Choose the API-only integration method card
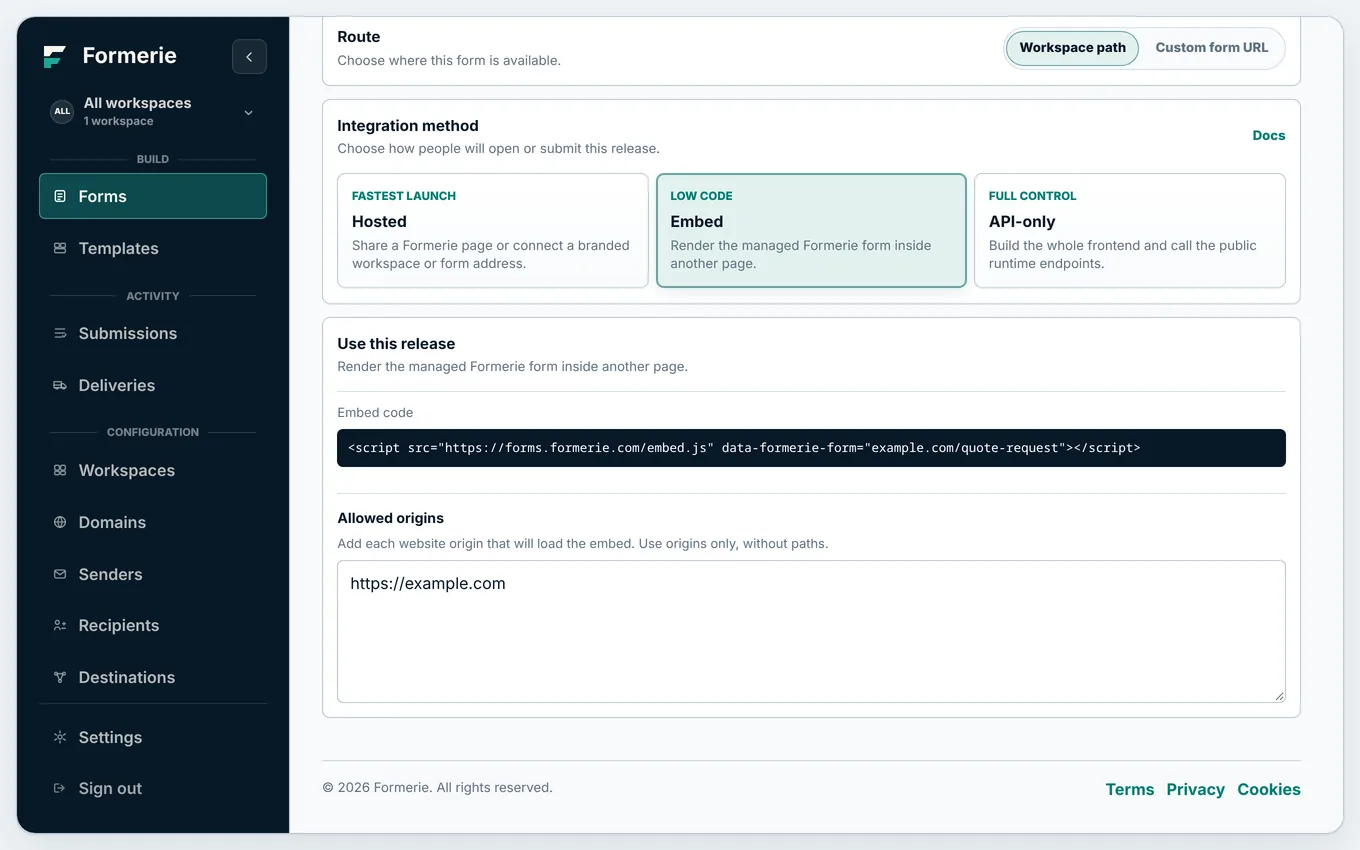Viewport: 1360px width, 850px height. coord(1130,230)
